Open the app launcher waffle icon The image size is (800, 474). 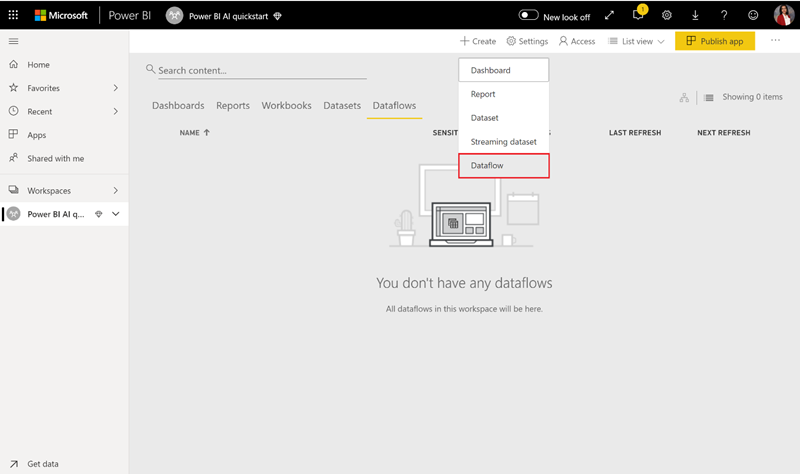(x=13, y=15)
